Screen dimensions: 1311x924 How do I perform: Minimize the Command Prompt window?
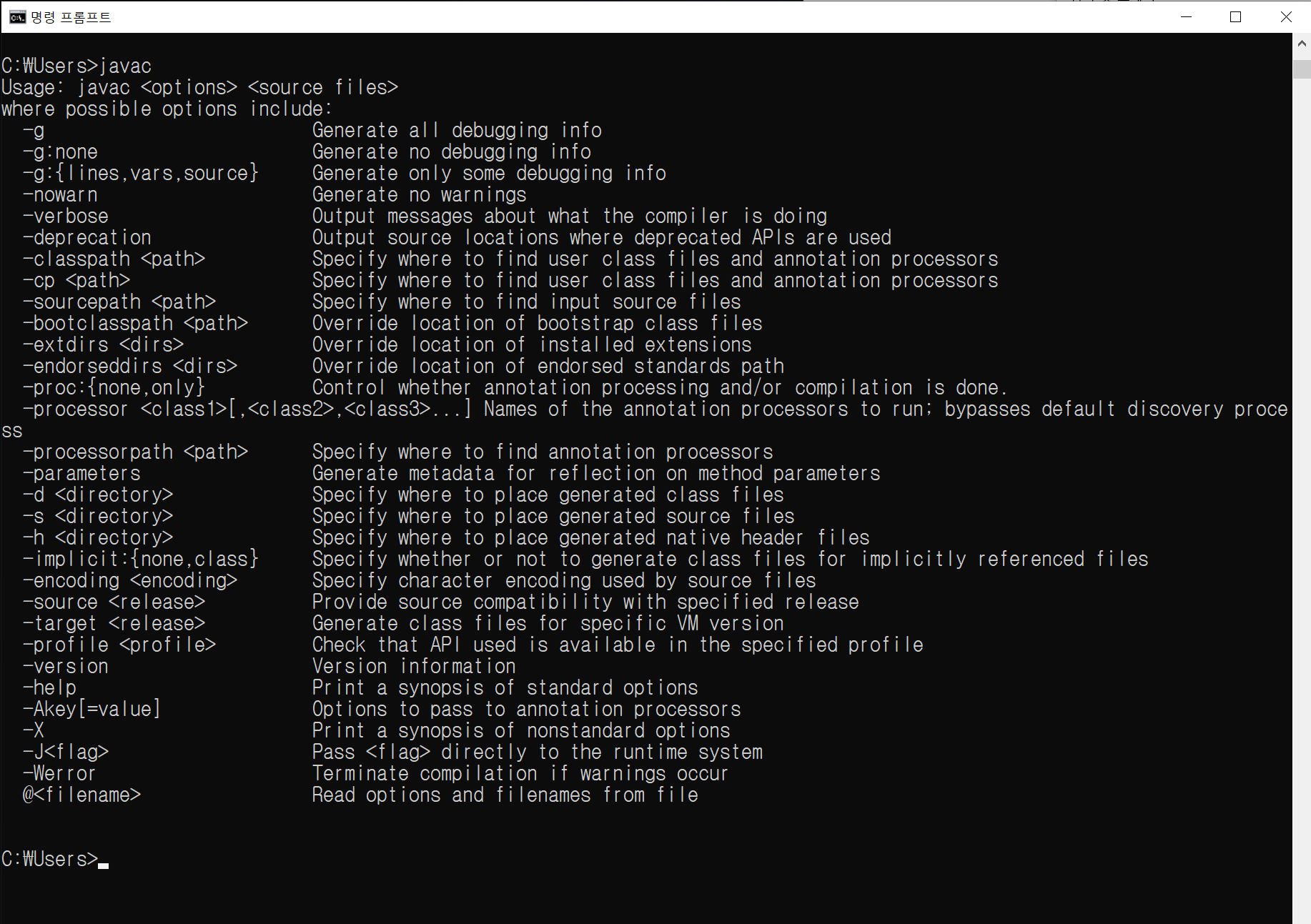1187,17
